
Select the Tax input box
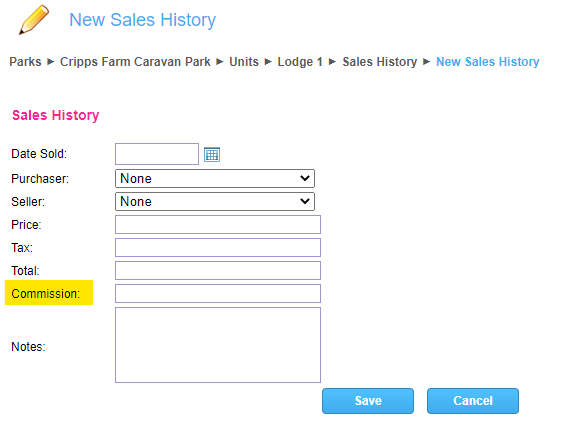[x=218, y=248]
